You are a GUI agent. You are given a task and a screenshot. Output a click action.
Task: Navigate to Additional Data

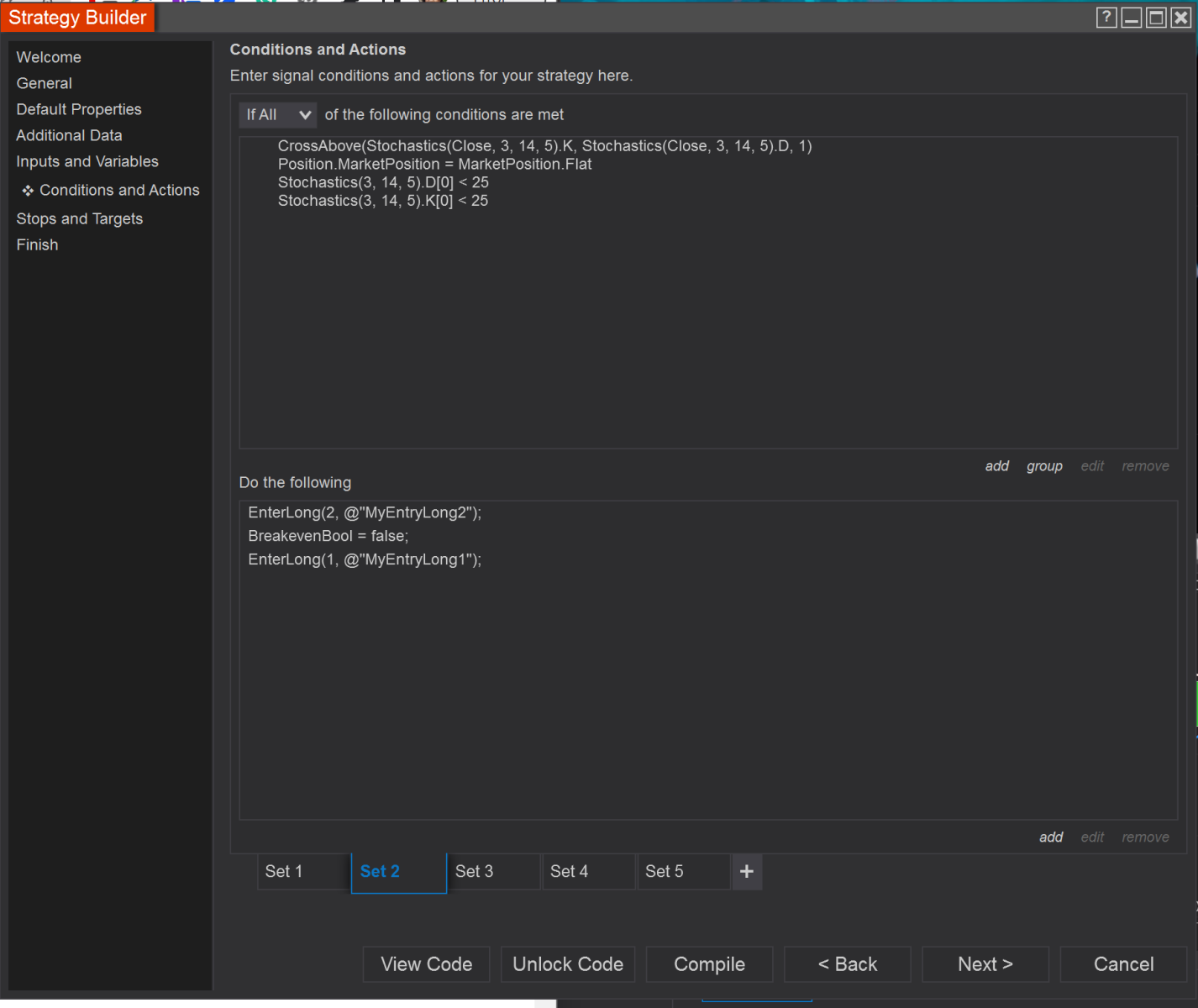69,135
